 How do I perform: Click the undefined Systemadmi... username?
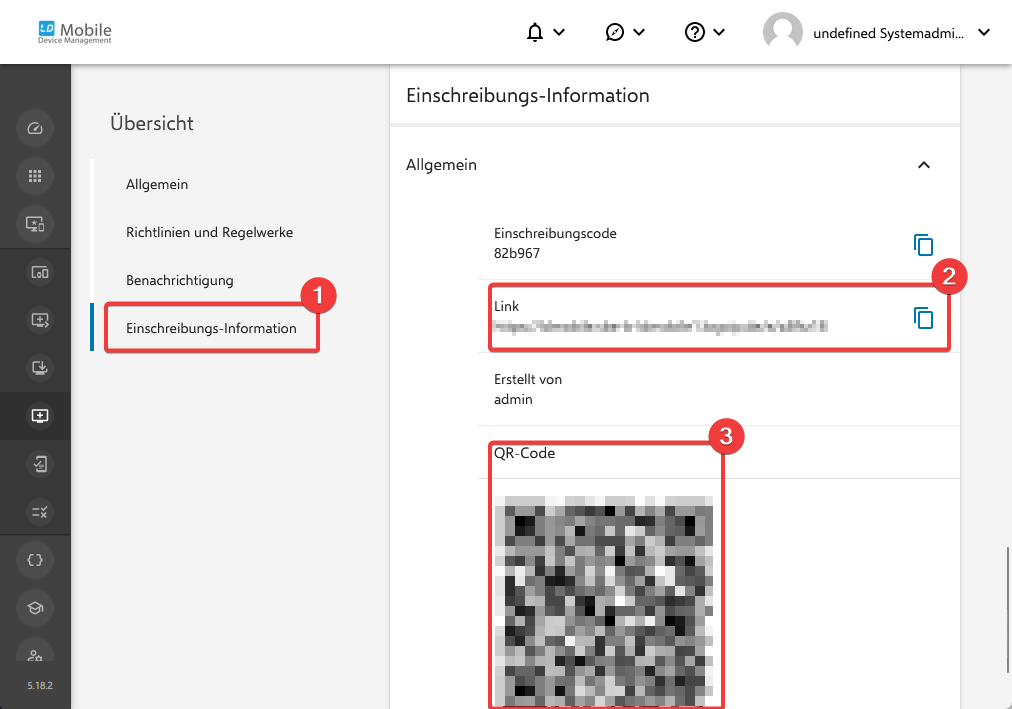pyautogui.click(x=888, y=34)
